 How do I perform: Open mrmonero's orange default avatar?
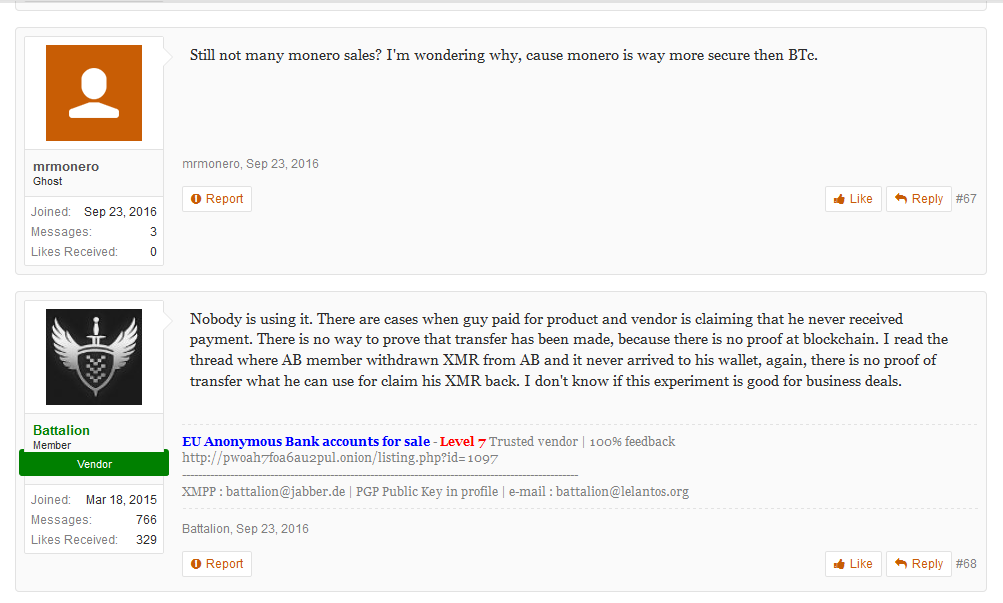[x=94, y=93]
